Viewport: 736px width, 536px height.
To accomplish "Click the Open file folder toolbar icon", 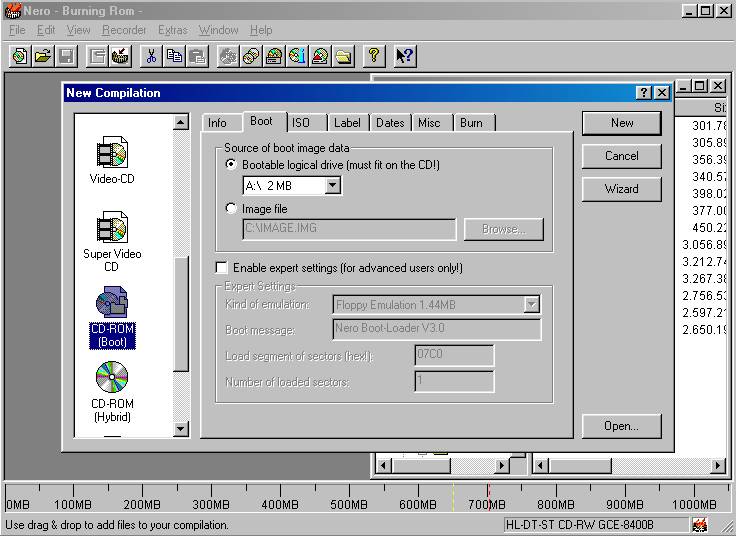I will [43, 56].
